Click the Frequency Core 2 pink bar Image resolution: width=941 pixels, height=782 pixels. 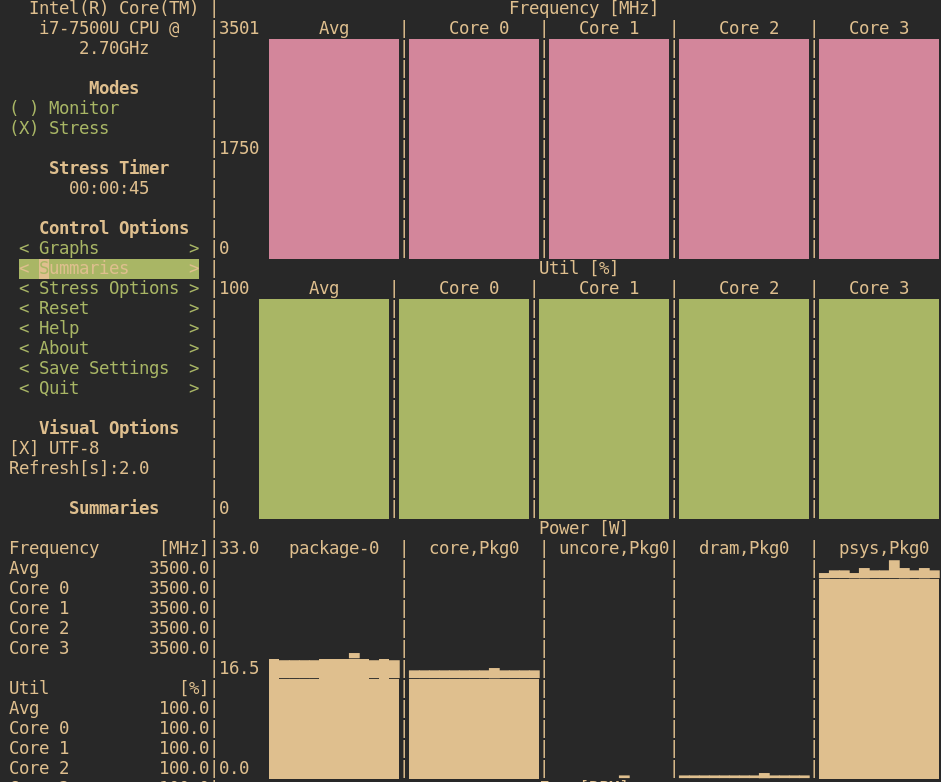(x=744, y=149)
